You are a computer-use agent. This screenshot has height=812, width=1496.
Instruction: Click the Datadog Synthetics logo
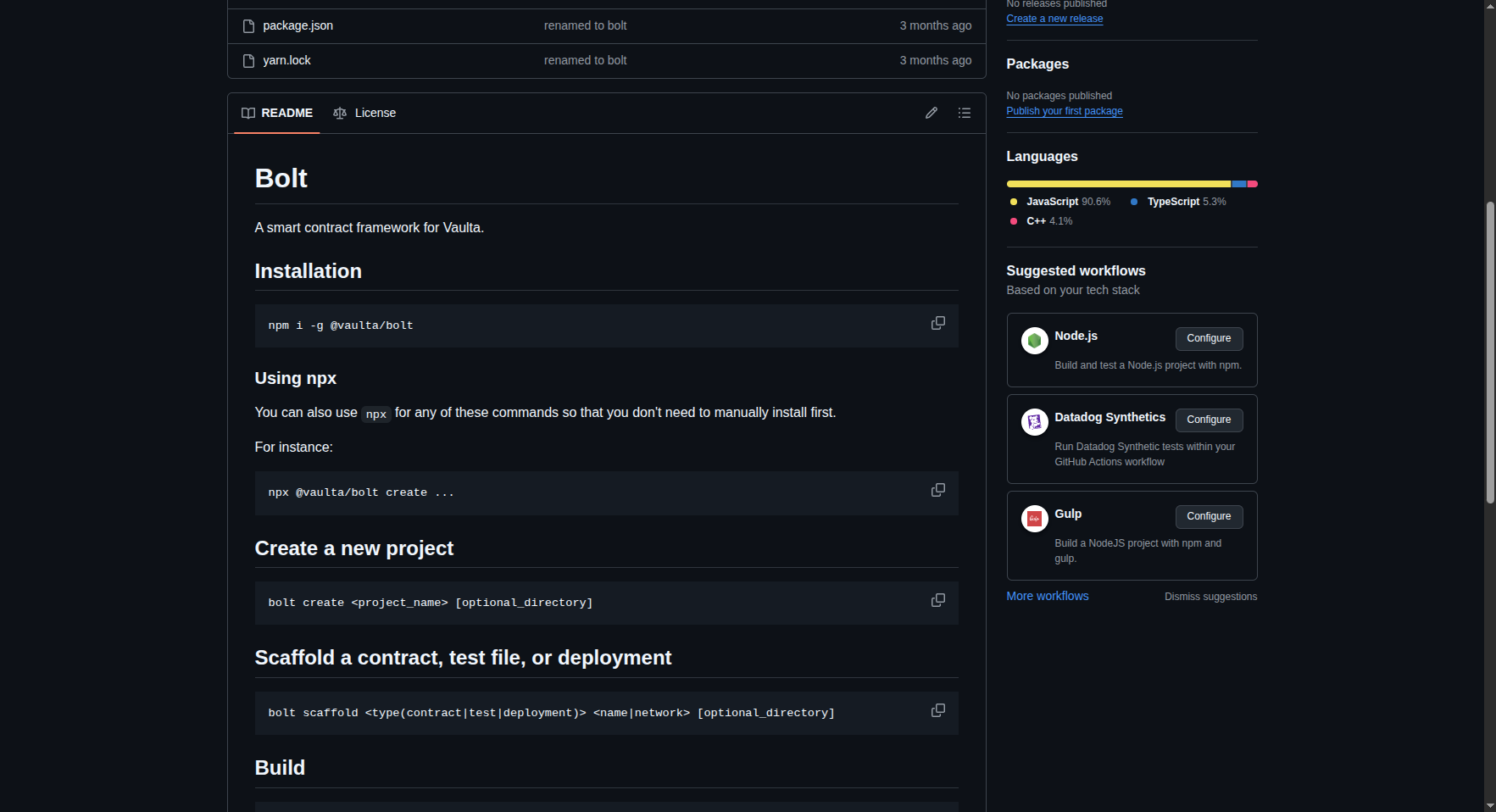tap(1034, 421)
